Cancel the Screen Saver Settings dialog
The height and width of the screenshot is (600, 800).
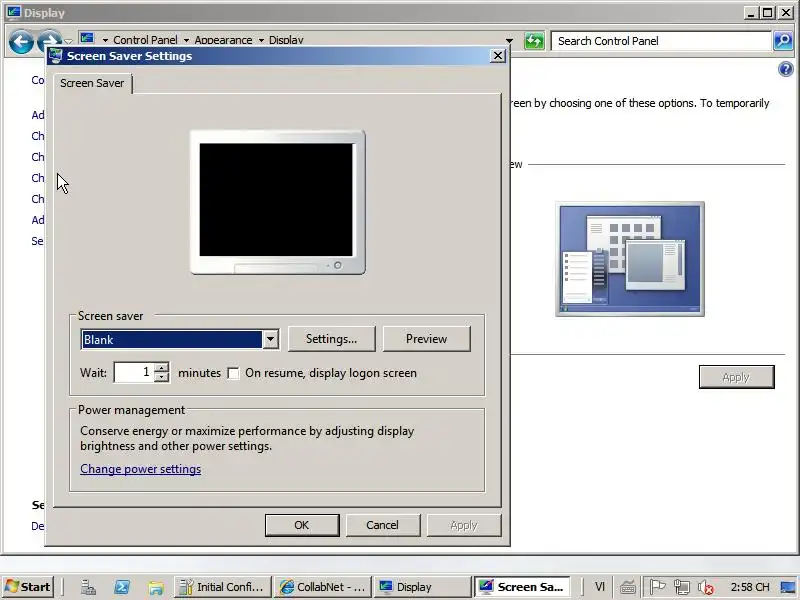click(x=383, y=525)
